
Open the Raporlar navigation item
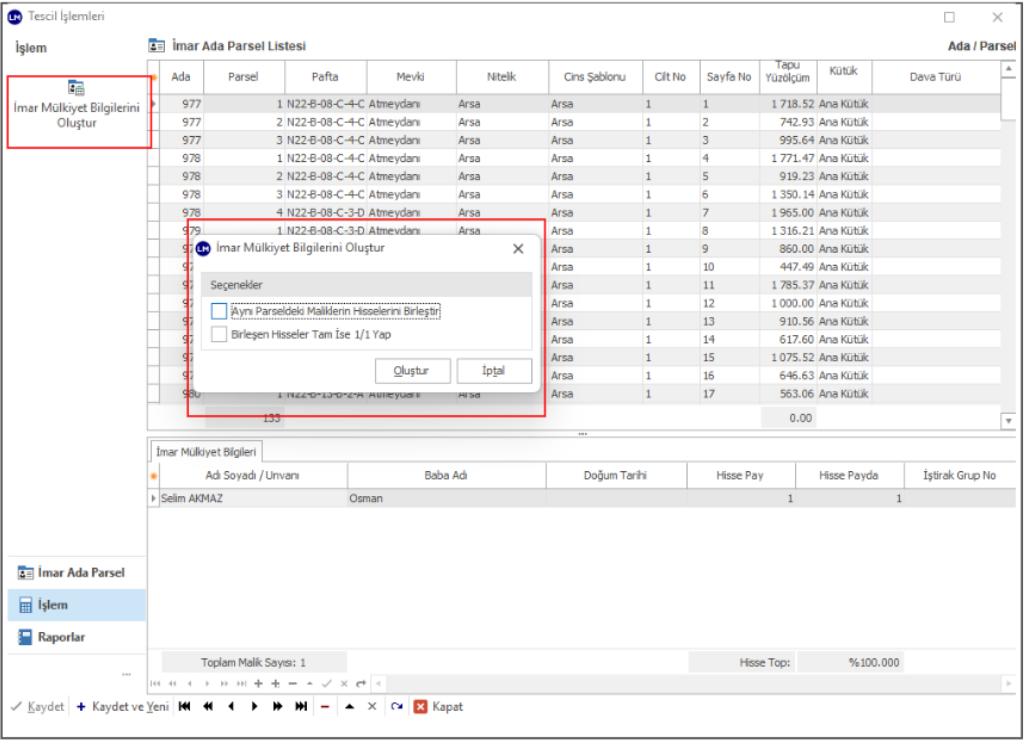[x=60, y=637]
